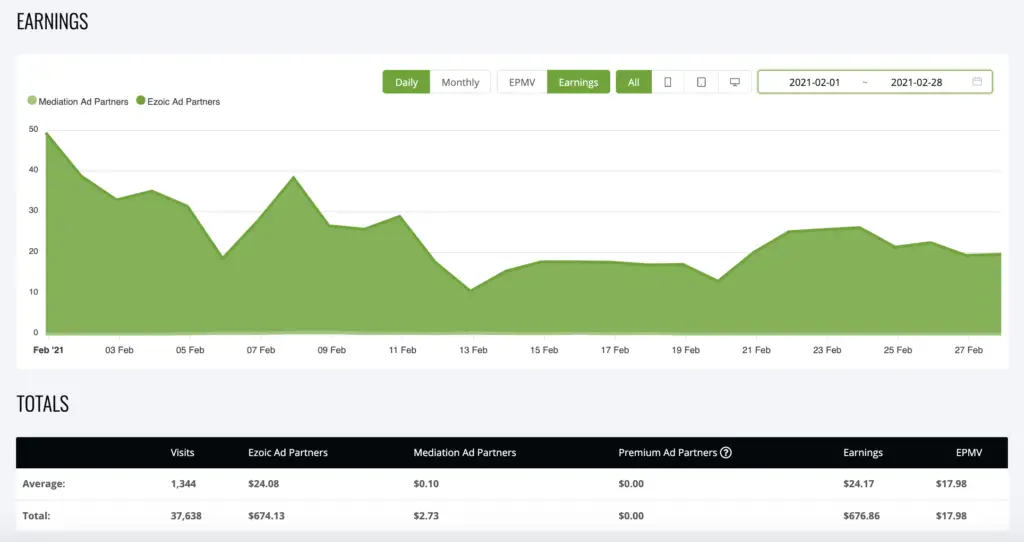
Task: Select the Average row label
Action: coord(44,484)
